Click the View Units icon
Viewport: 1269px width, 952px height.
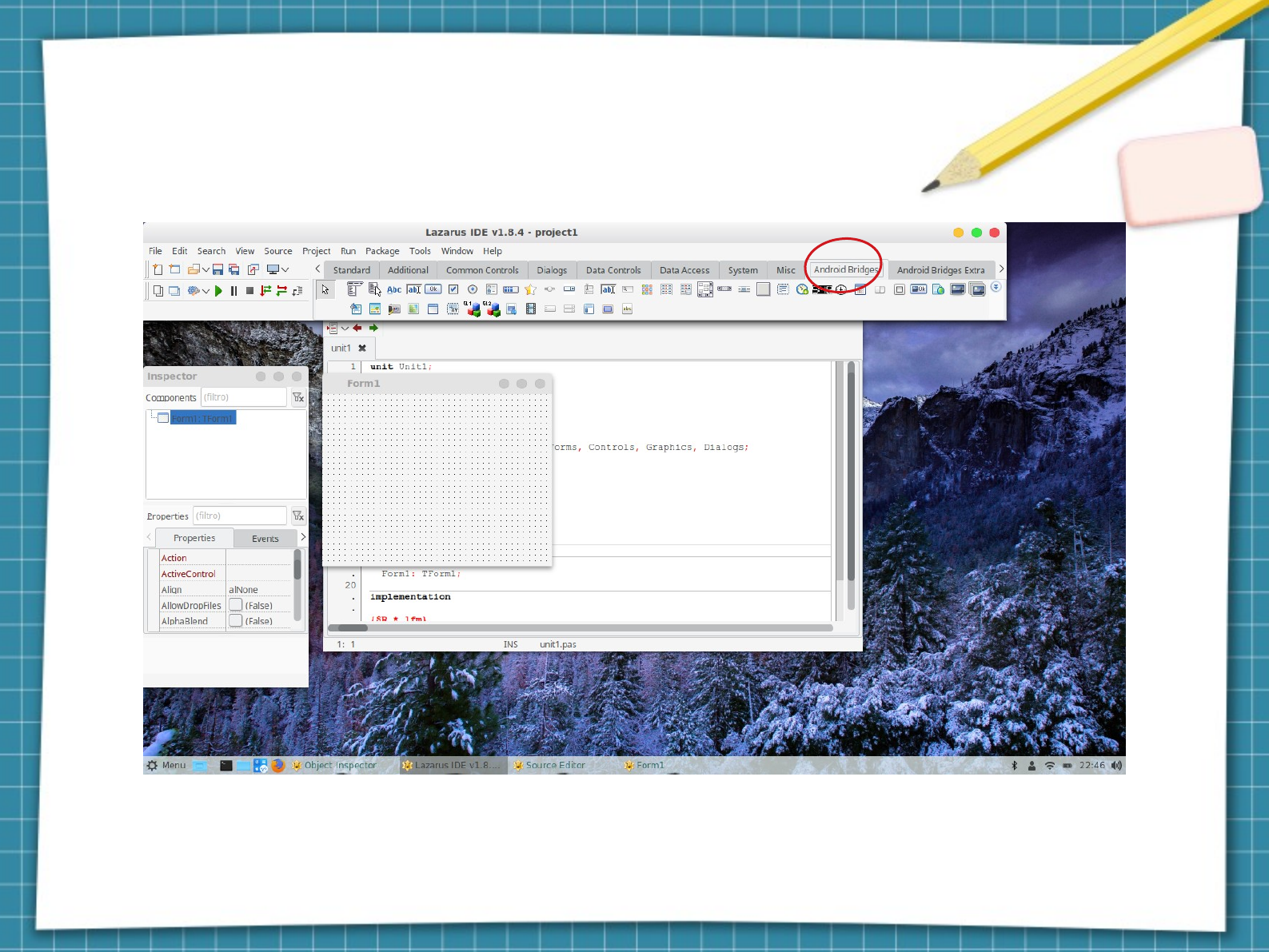tap(158, 291)
